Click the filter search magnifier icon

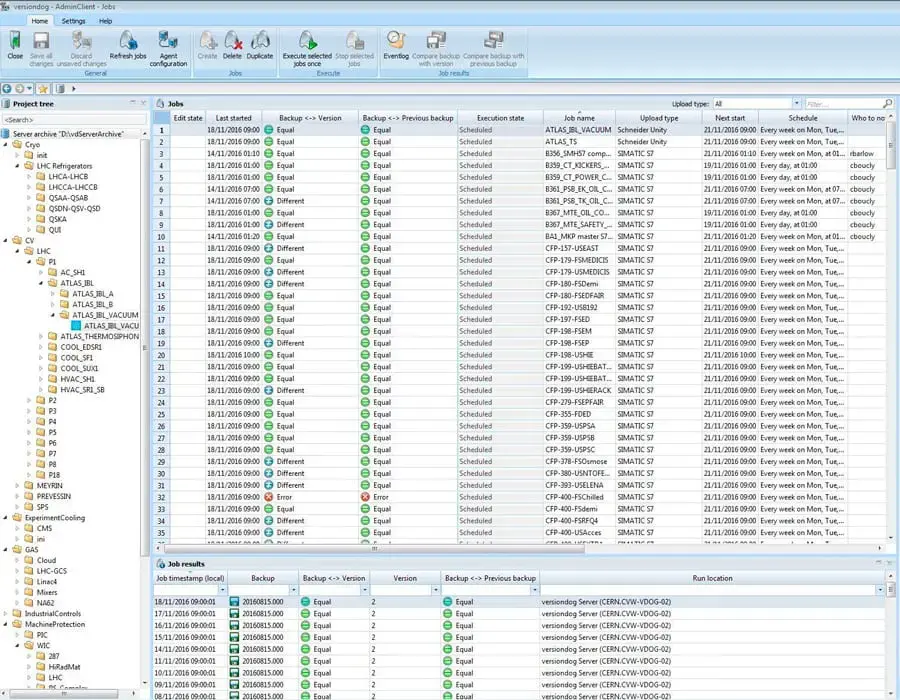[887, 104]
